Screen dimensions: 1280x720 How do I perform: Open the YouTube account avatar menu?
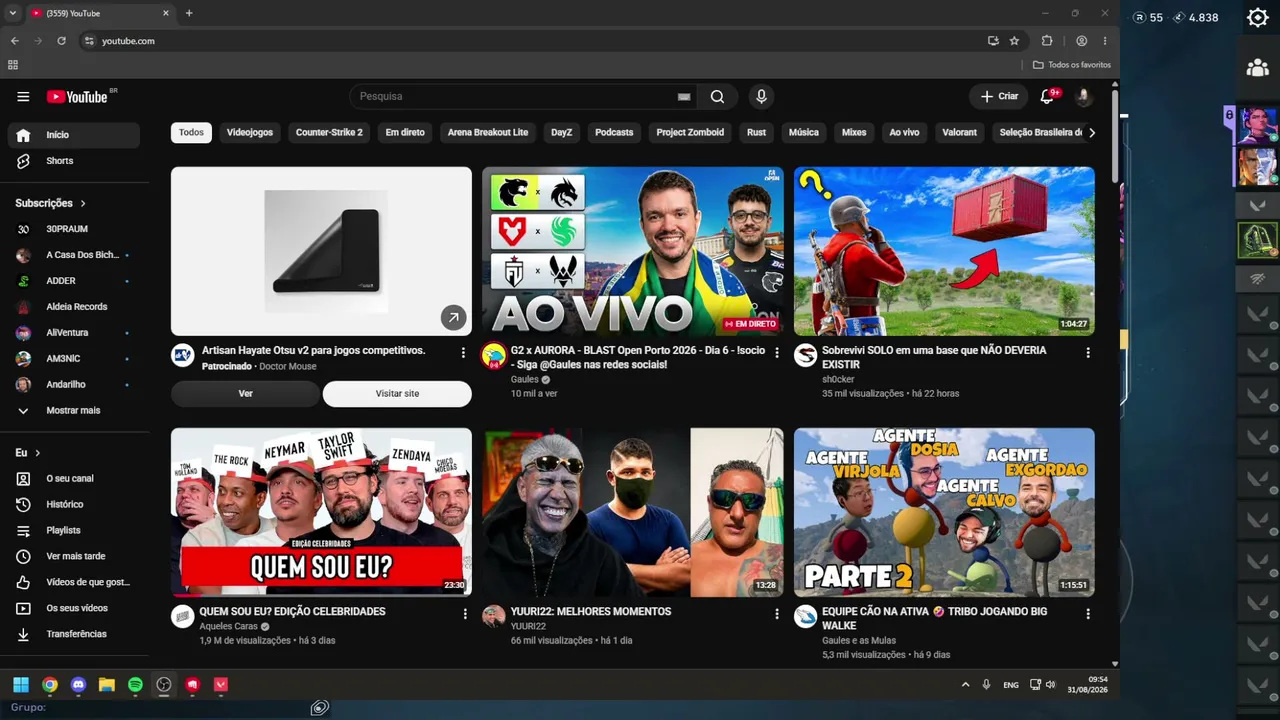click(x=1083, y=97)
